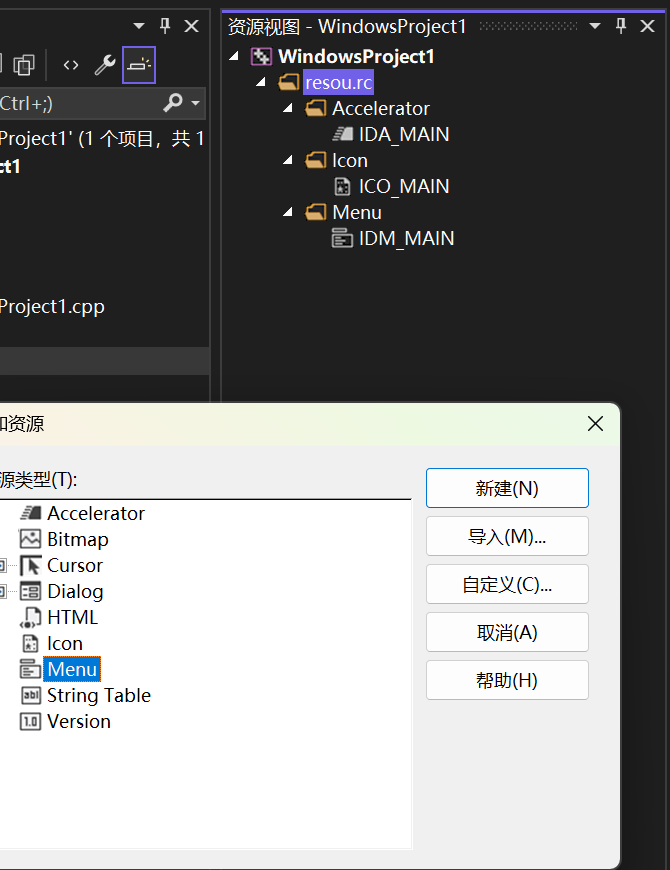
Task: Collapse the Menu folder in resource view
Action: pyautogui.click(x=288, y=212)
